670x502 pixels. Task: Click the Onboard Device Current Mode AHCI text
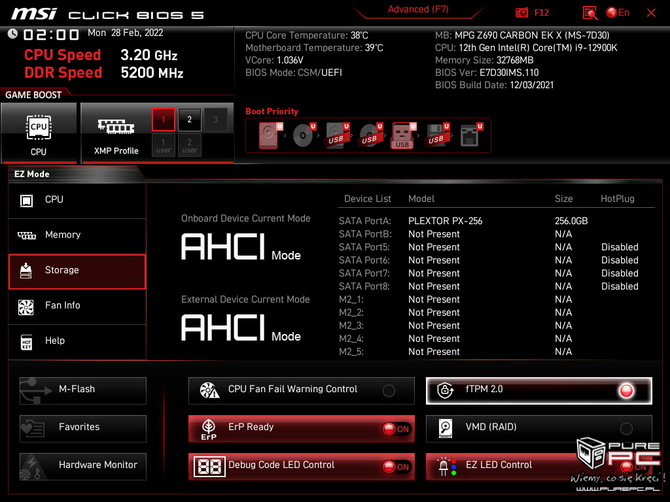241,248
